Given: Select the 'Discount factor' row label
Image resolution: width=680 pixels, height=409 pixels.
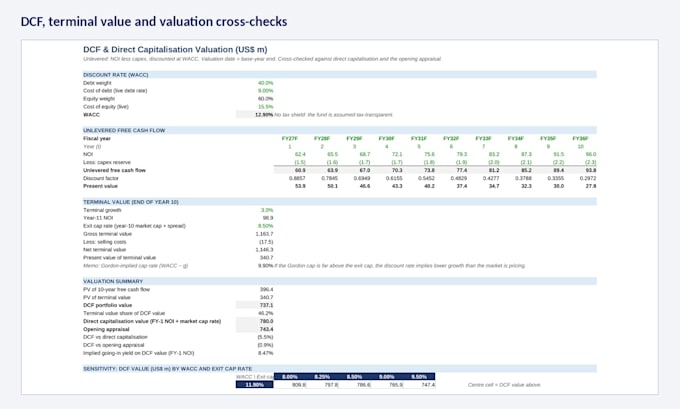Looking at the screenshot, I should [101, 178].
